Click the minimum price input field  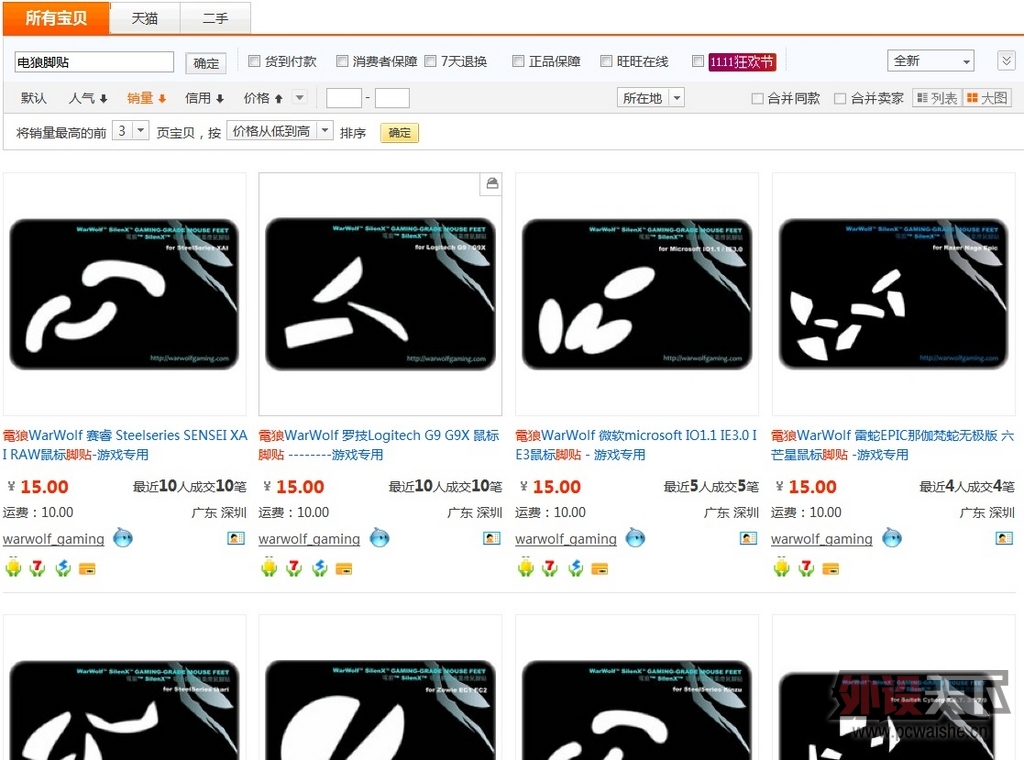(x=344, y=98)
